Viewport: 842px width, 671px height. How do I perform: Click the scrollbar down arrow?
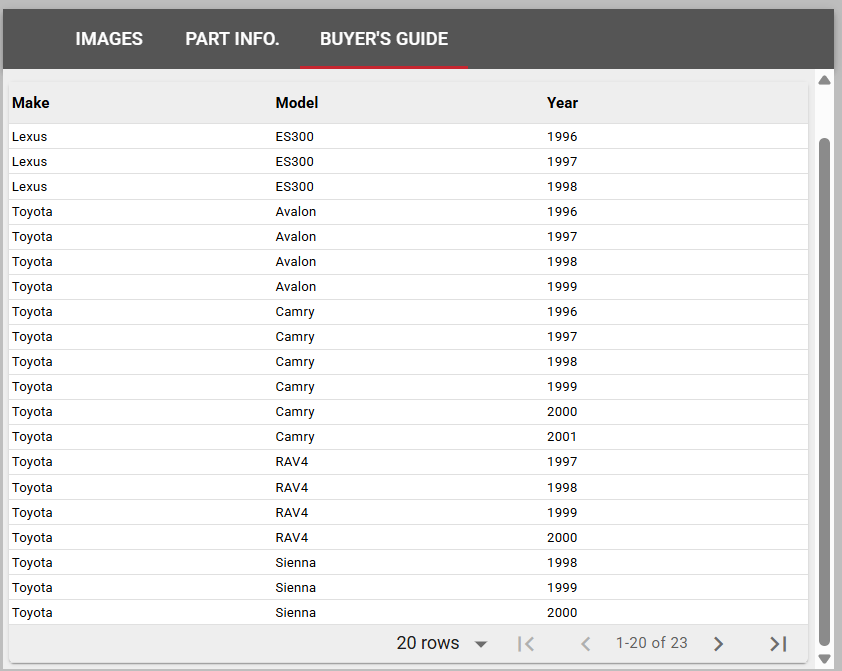tap(824, 659)
